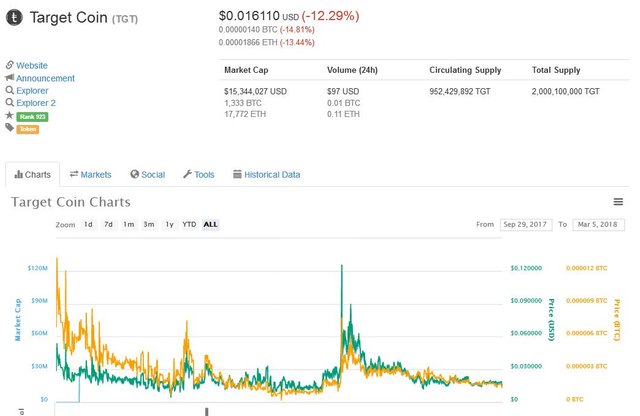
Task: Click the $97 USD volume value
Action: click(343, 91)
